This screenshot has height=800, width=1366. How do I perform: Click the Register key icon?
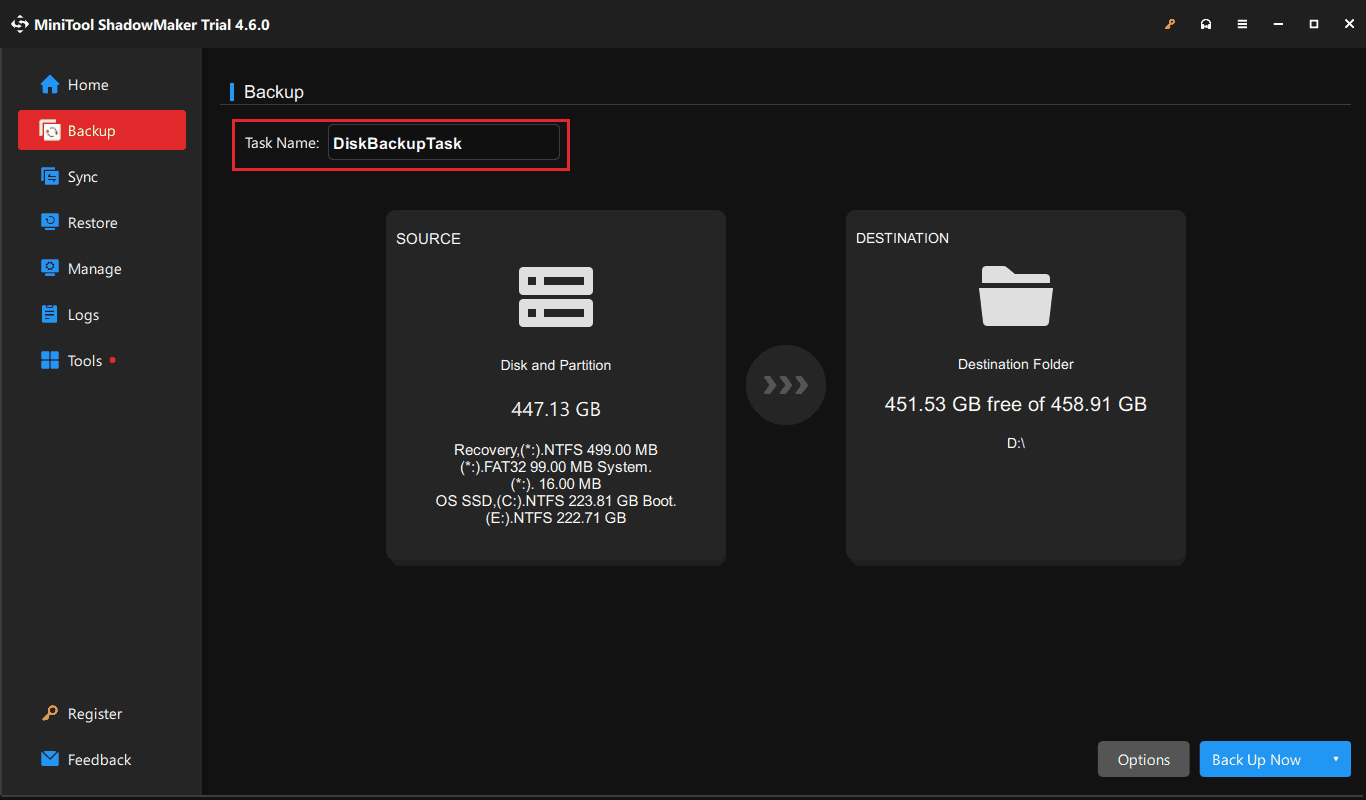tap(50, 714)
